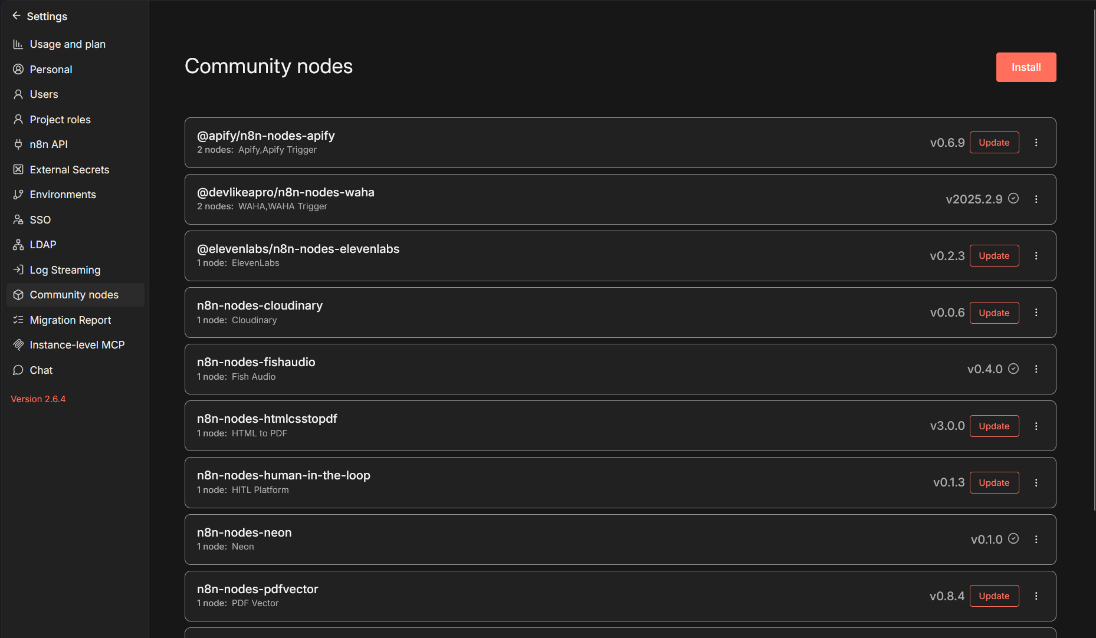
Task: Update n8n-nodes-pdfvector package
Action: pyautogui.click(x=994, y=596)
